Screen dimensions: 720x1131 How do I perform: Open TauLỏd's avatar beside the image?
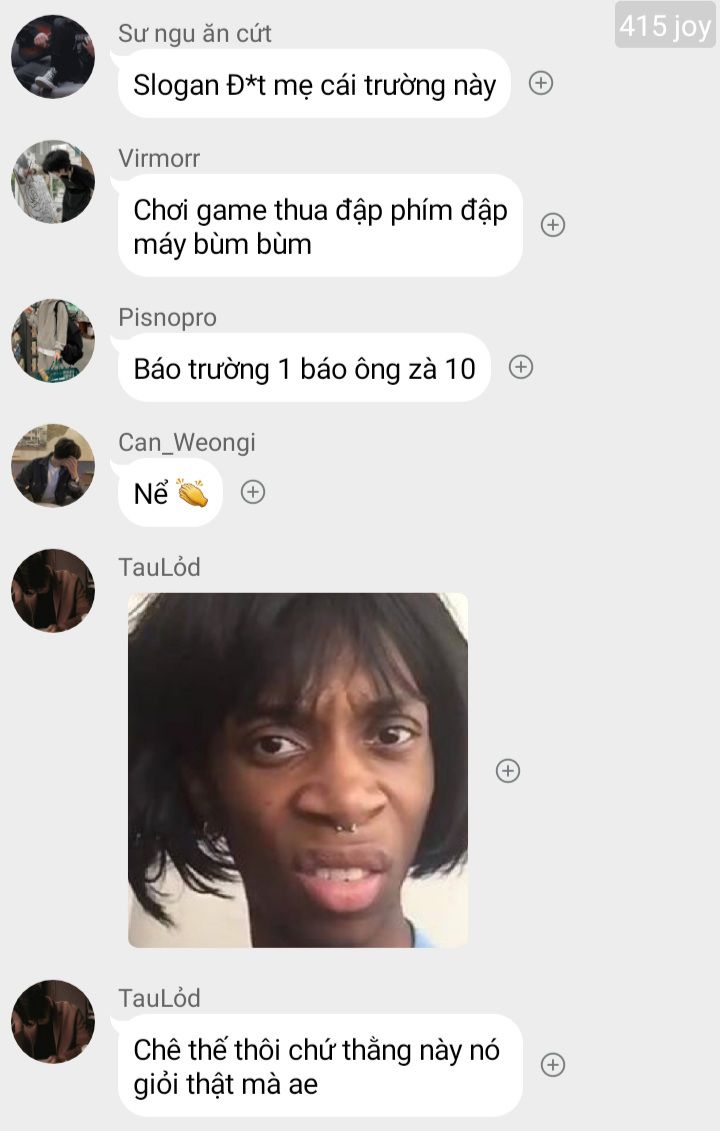[53, 591]
